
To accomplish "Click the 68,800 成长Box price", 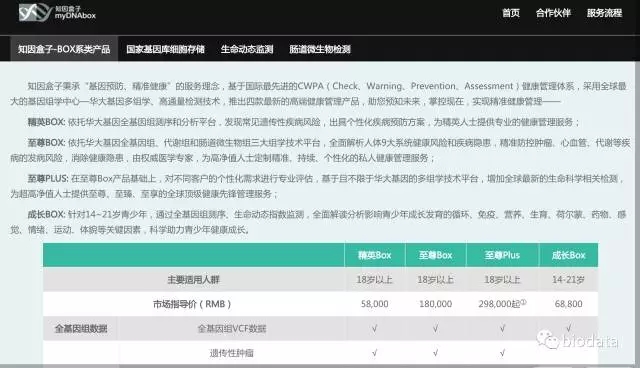I will [569, 304].
